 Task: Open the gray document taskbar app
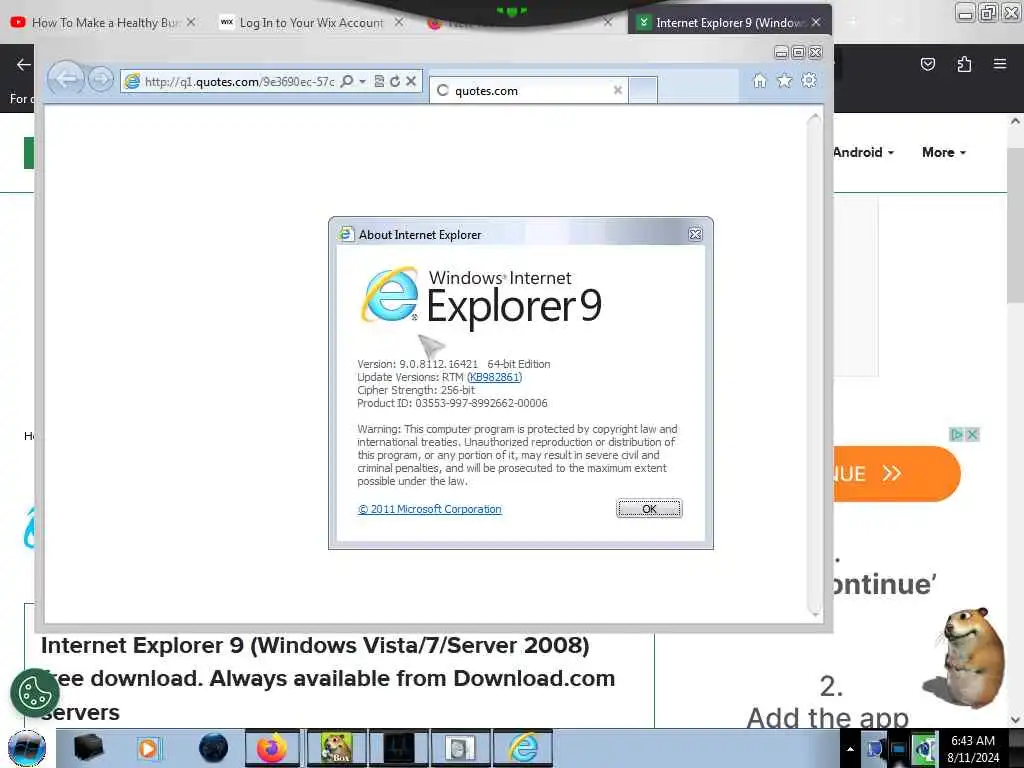click(460, 748)
